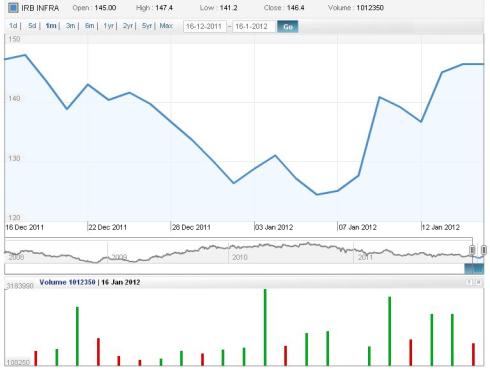Click the Open value 145.00

click(x=105, y=8)
